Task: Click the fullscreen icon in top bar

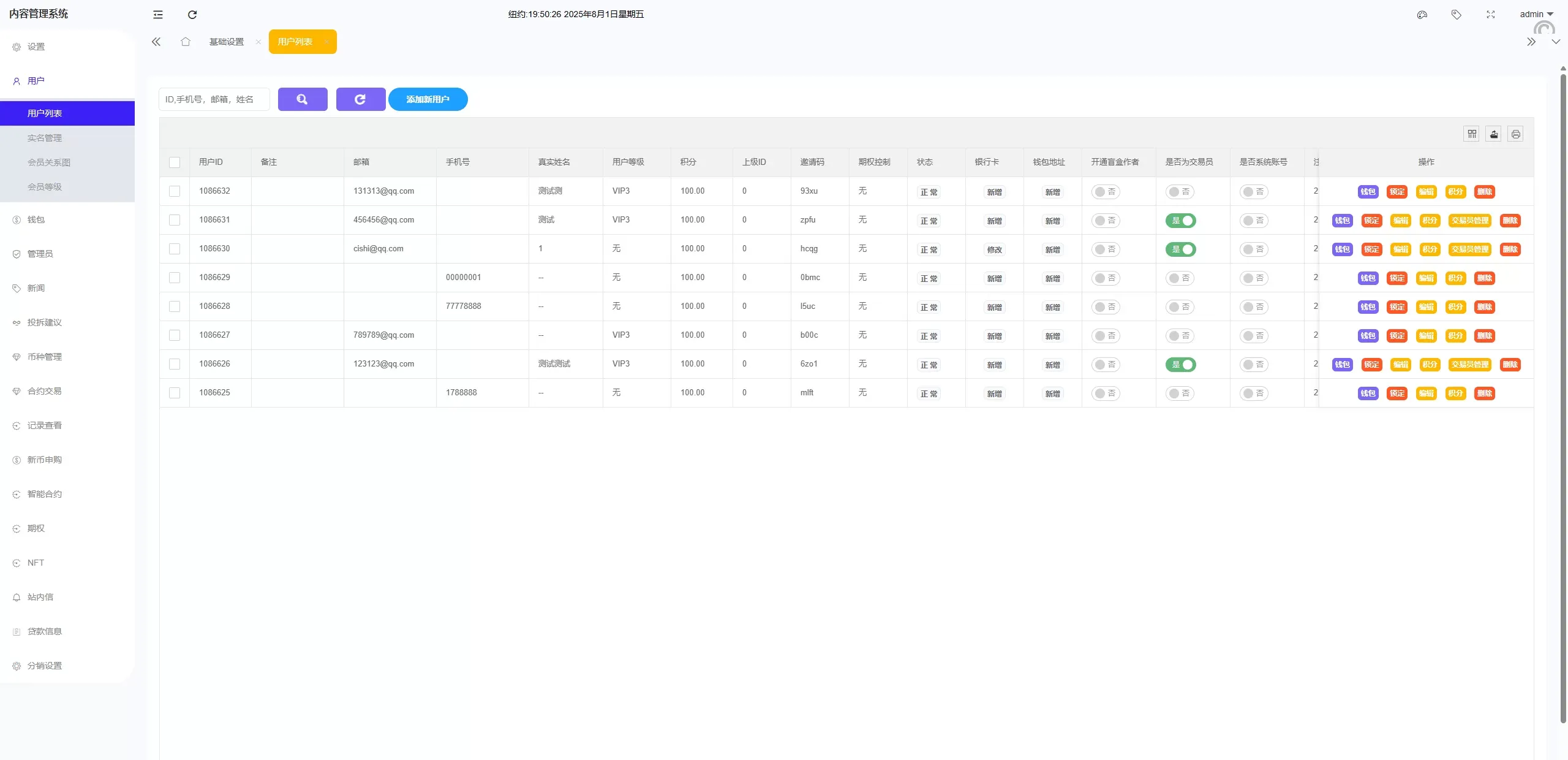Action: [x=1491, y=15]
